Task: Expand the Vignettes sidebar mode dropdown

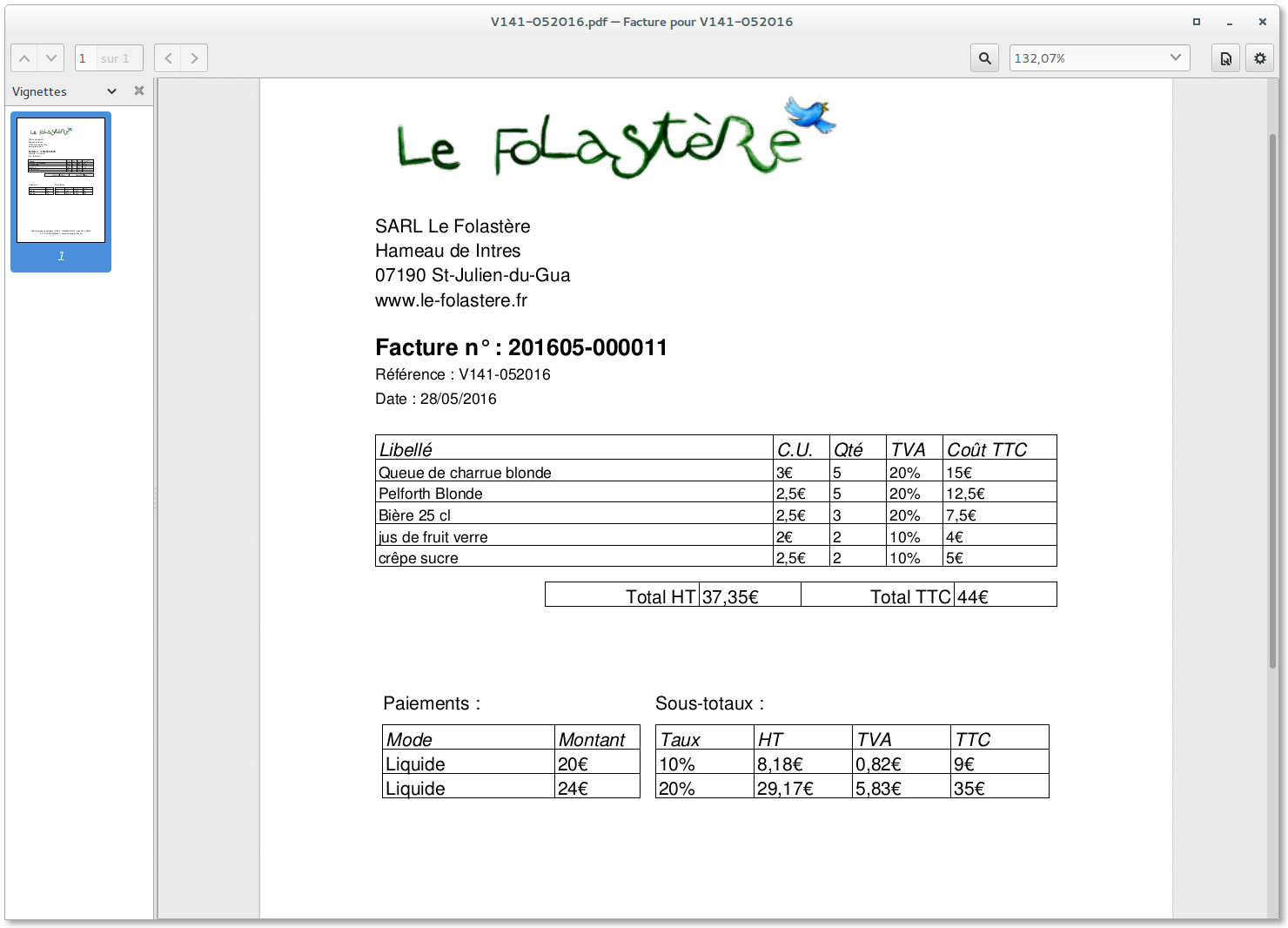Action: coord(111,91)
